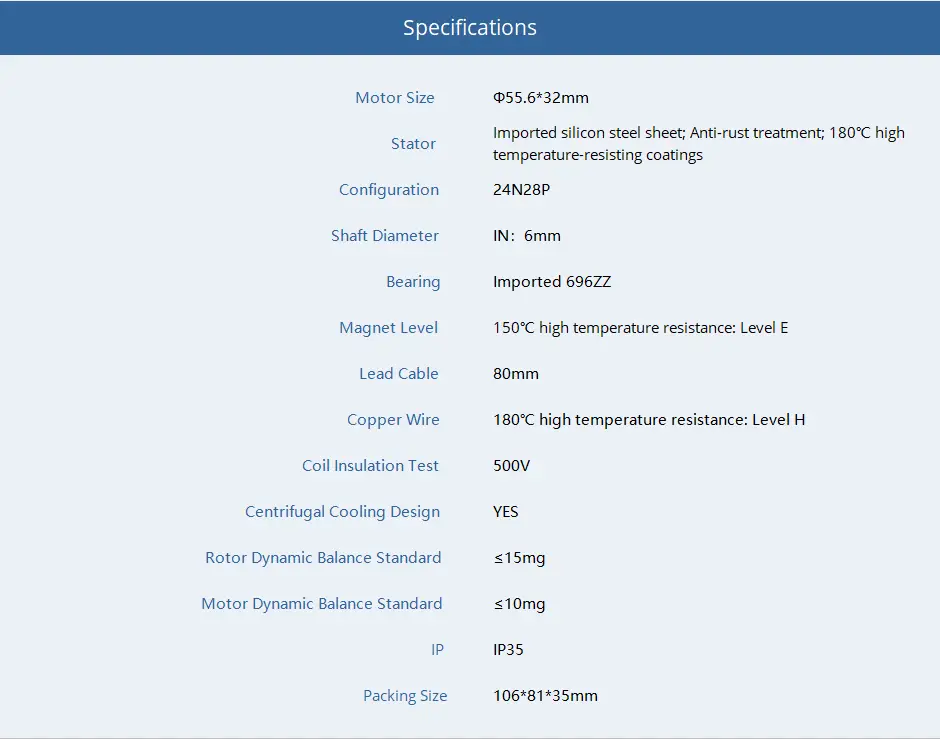
Task: Click the Coil Insulation Test label
Action: coord(370,466)
